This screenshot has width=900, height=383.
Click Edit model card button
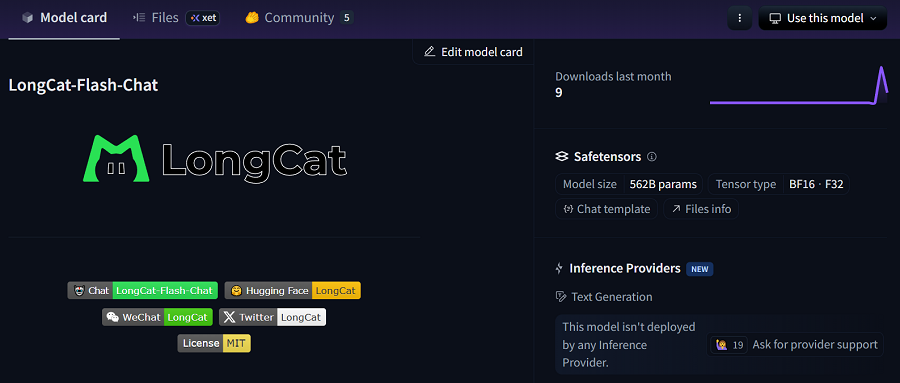pyautogui.click(x=473, y=52)
